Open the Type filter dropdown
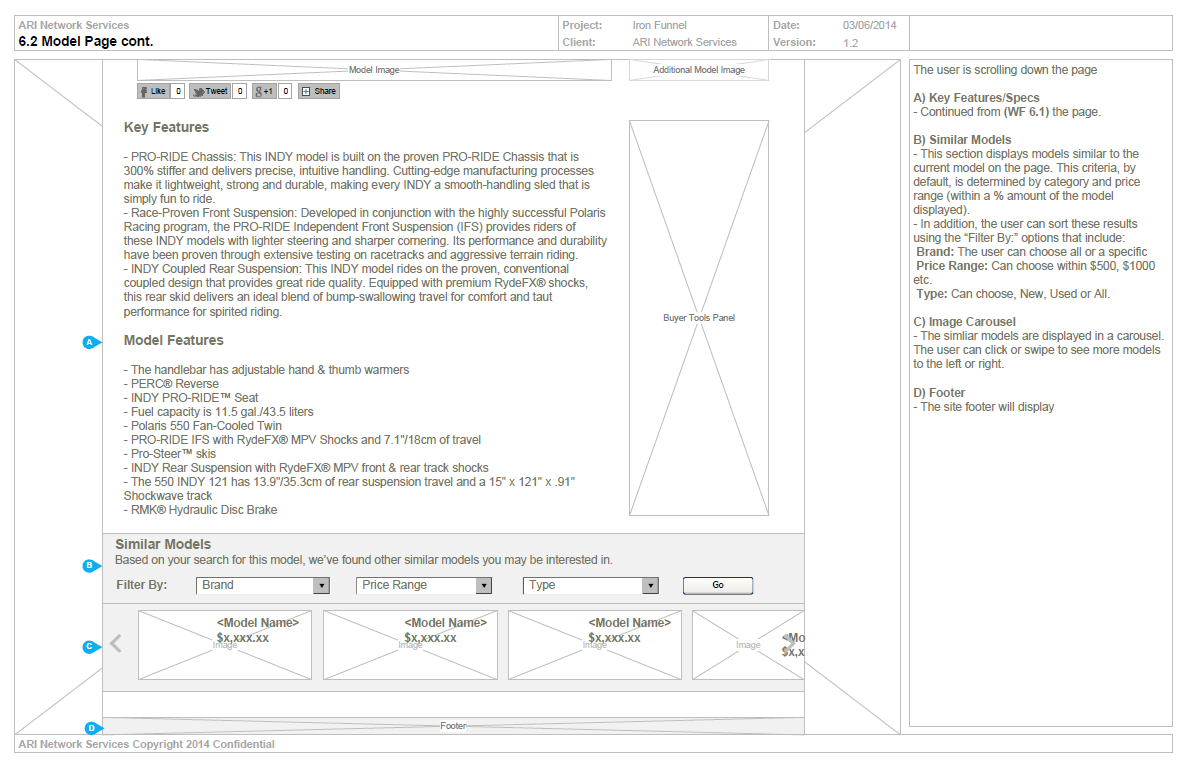The image size is (1187, 765). click(590, 586)
